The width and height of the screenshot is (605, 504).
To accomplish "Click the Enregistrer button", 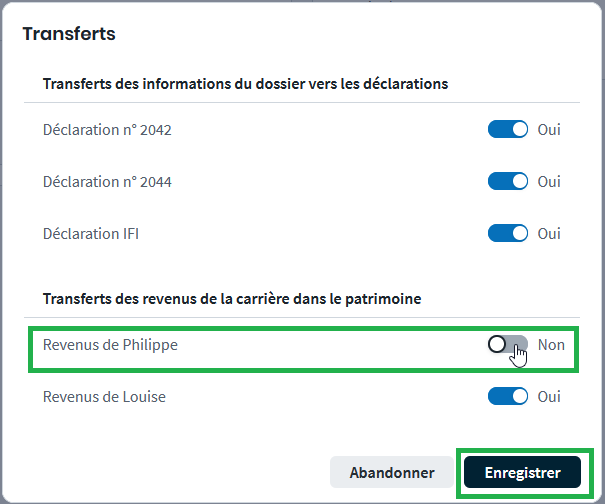I will click(x=522, y=473).
